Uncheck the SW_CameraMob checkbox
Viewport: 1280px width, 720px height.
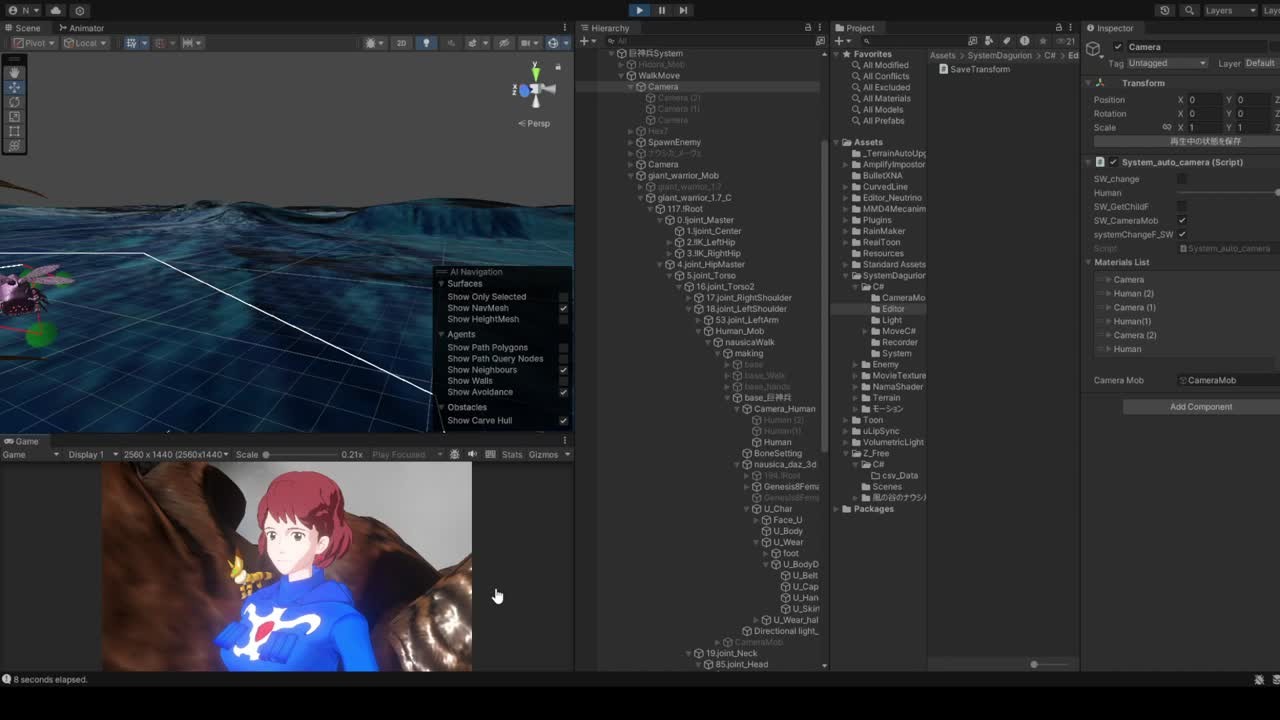pos(1182,221)
